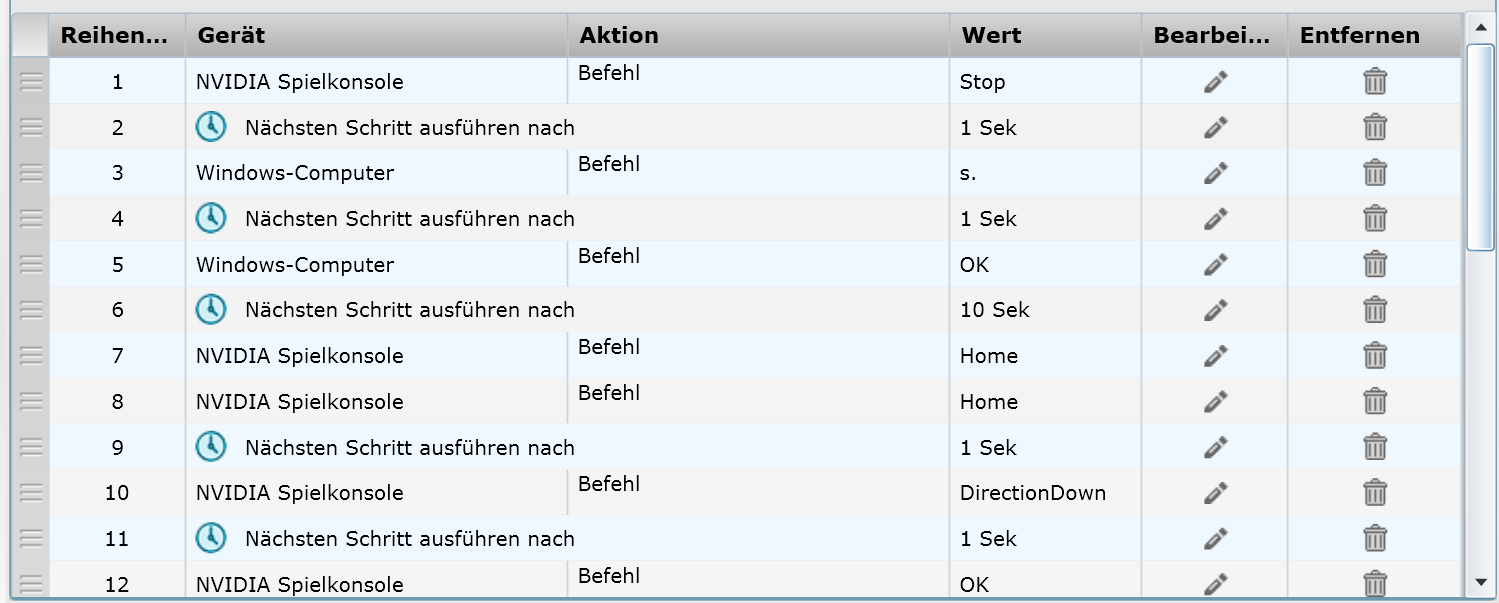This screenshot has height=603, width=1499.
Task: Delete step 3 Windows-Computer row via trash icon
Action: pos(1375,173)
